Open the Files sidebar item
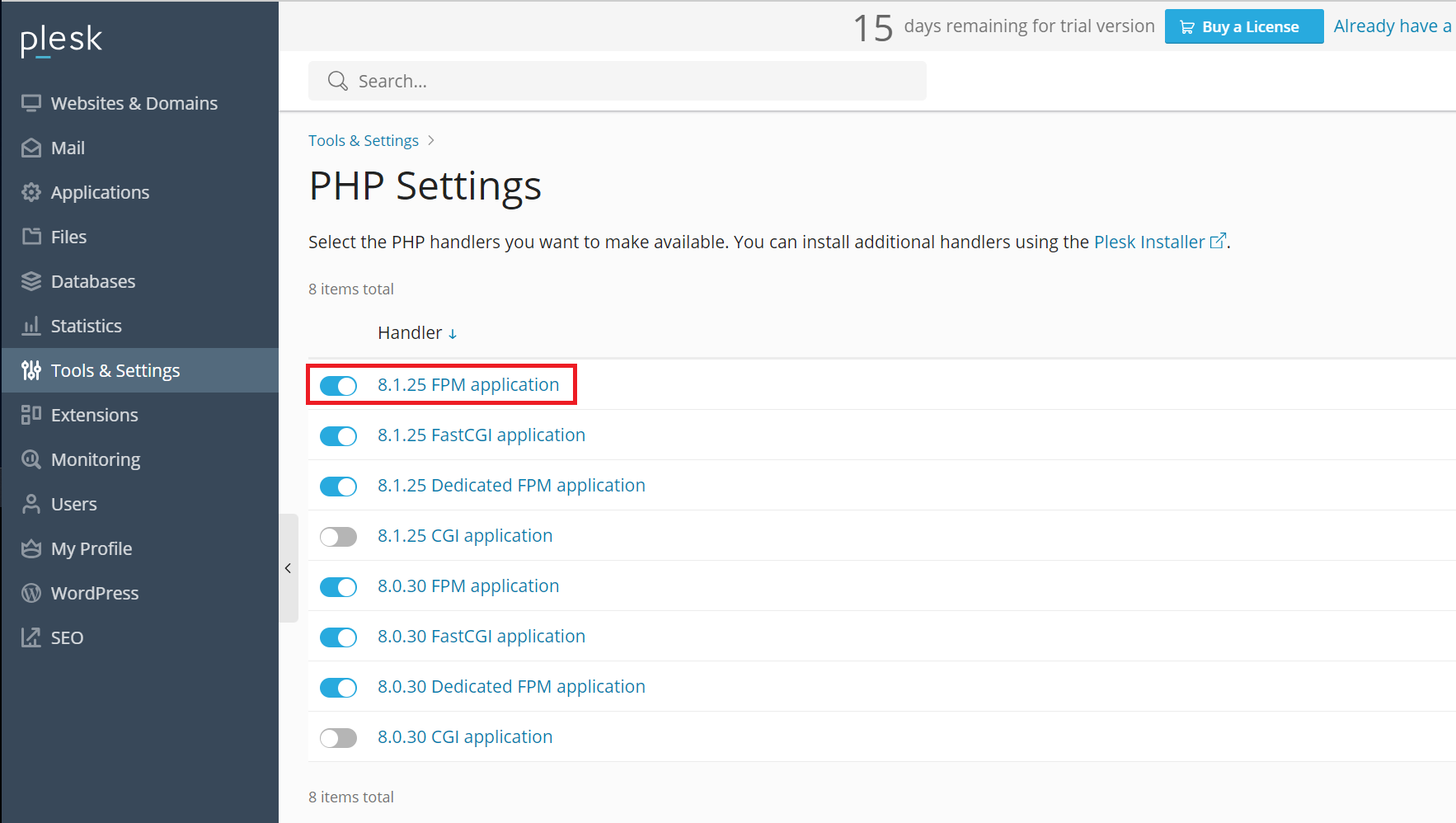The image size is (1456, 823). 139,237
